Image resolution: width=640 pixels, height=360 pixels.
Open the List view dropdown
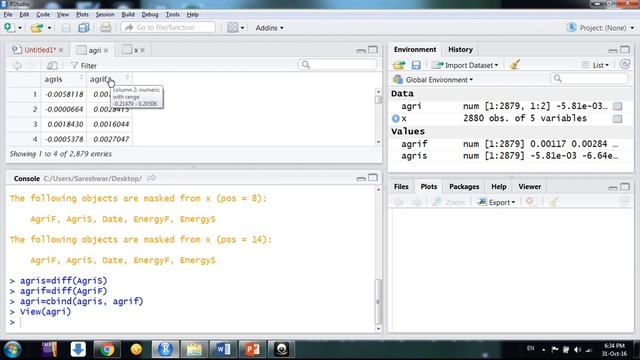coord(596,65)
